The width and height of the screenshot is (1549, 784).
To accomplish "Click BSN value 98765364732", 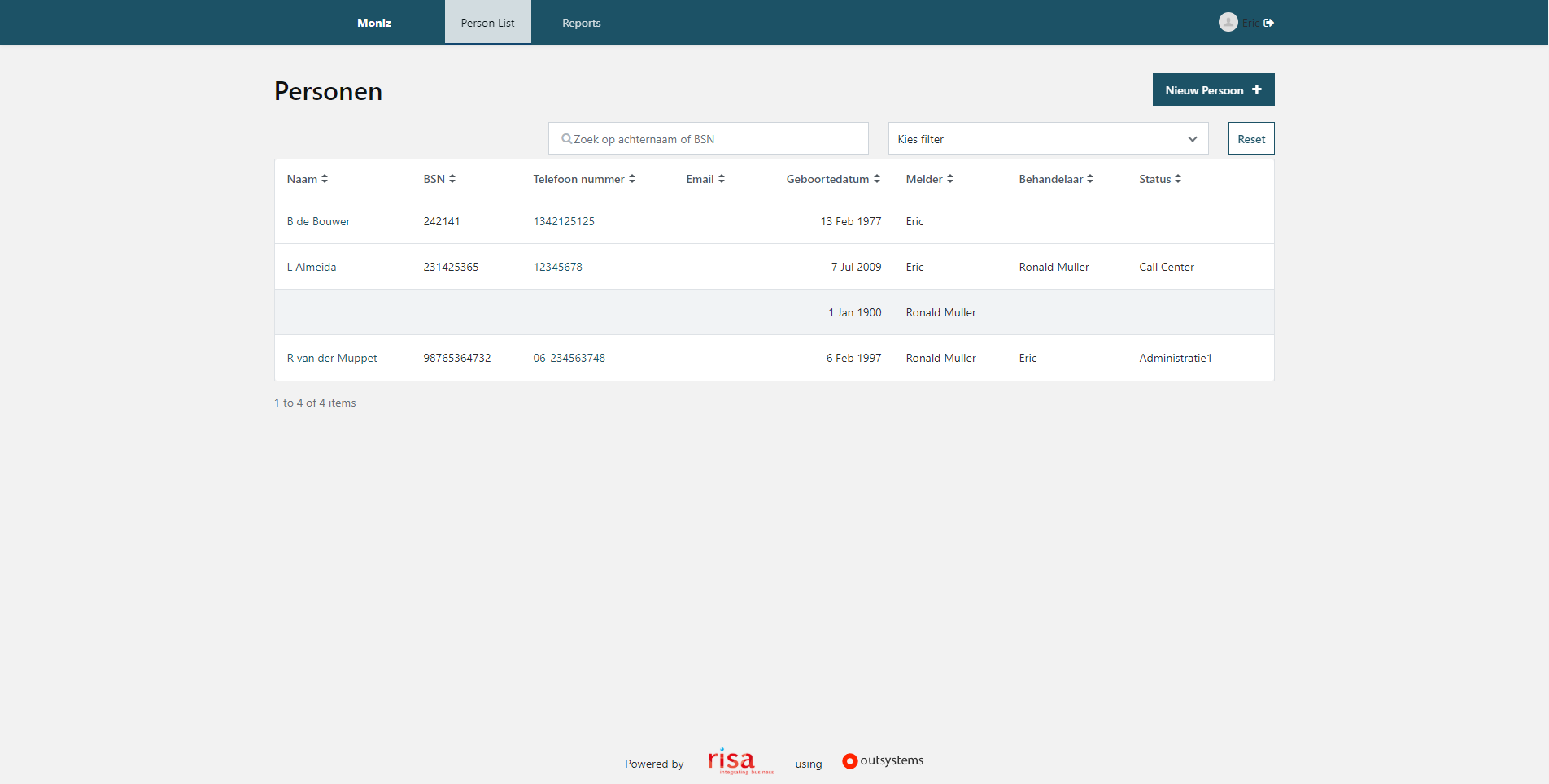I will pyautogui.click(x=457, y=358).
